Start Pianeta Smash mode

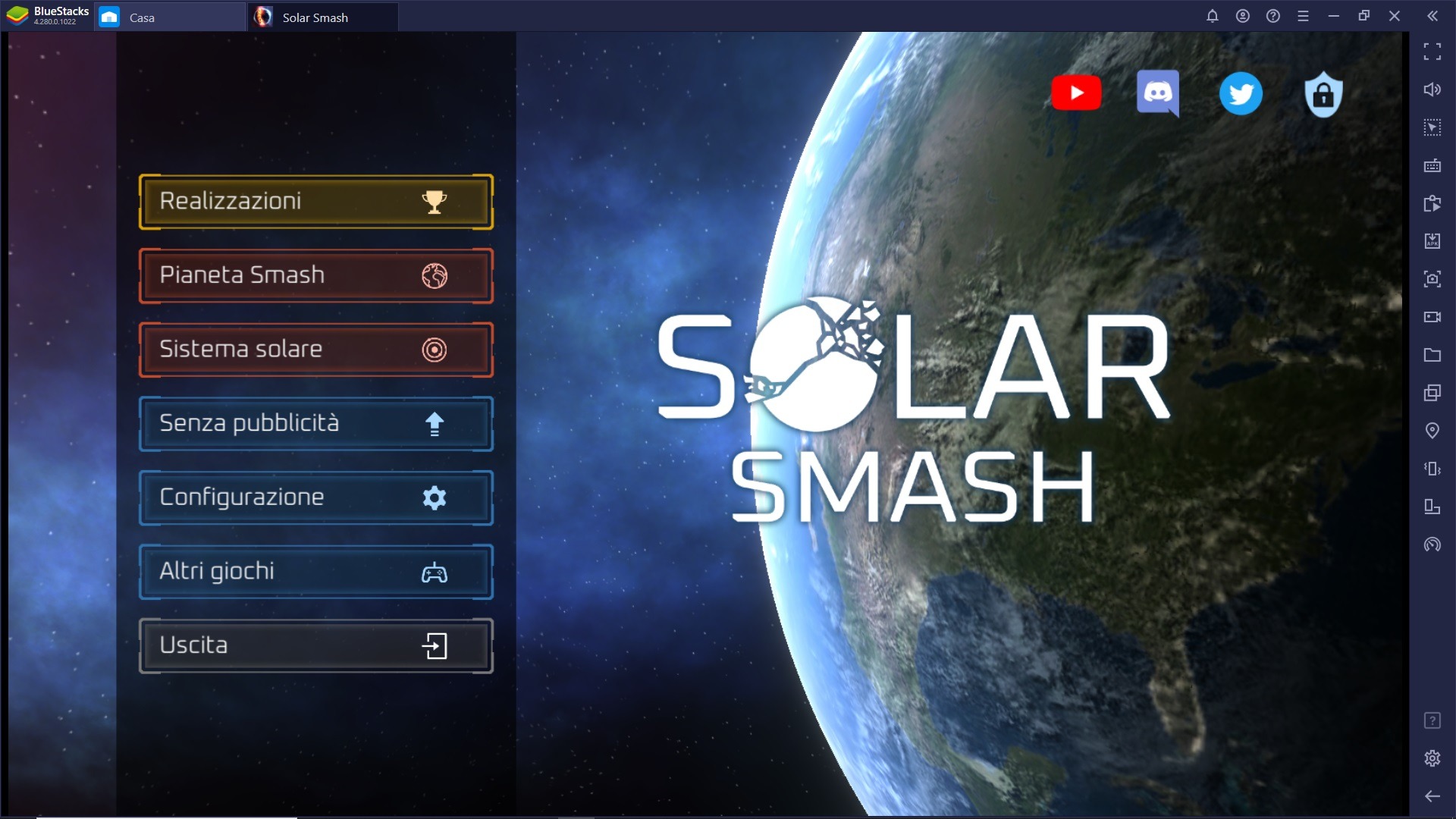point(316,275)
